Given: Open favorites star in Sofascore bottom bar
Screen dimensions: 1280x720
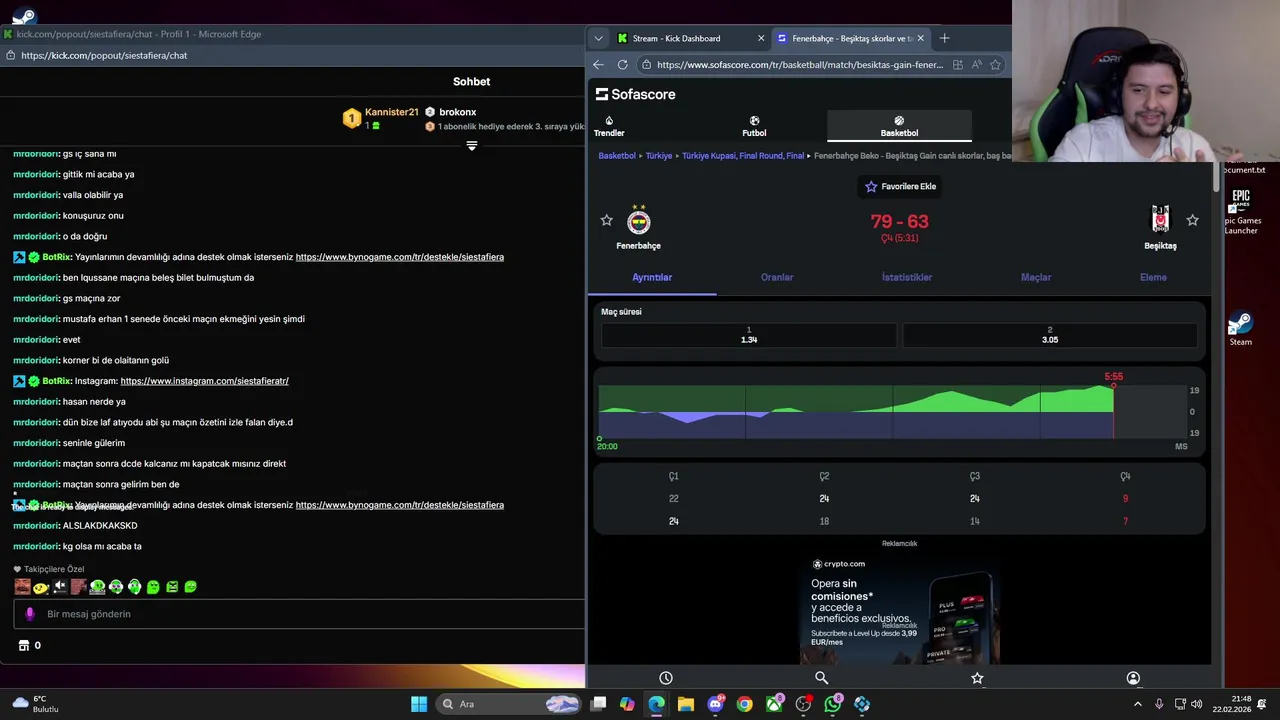Looking at the screenshot, I should [x=977, y=678].
